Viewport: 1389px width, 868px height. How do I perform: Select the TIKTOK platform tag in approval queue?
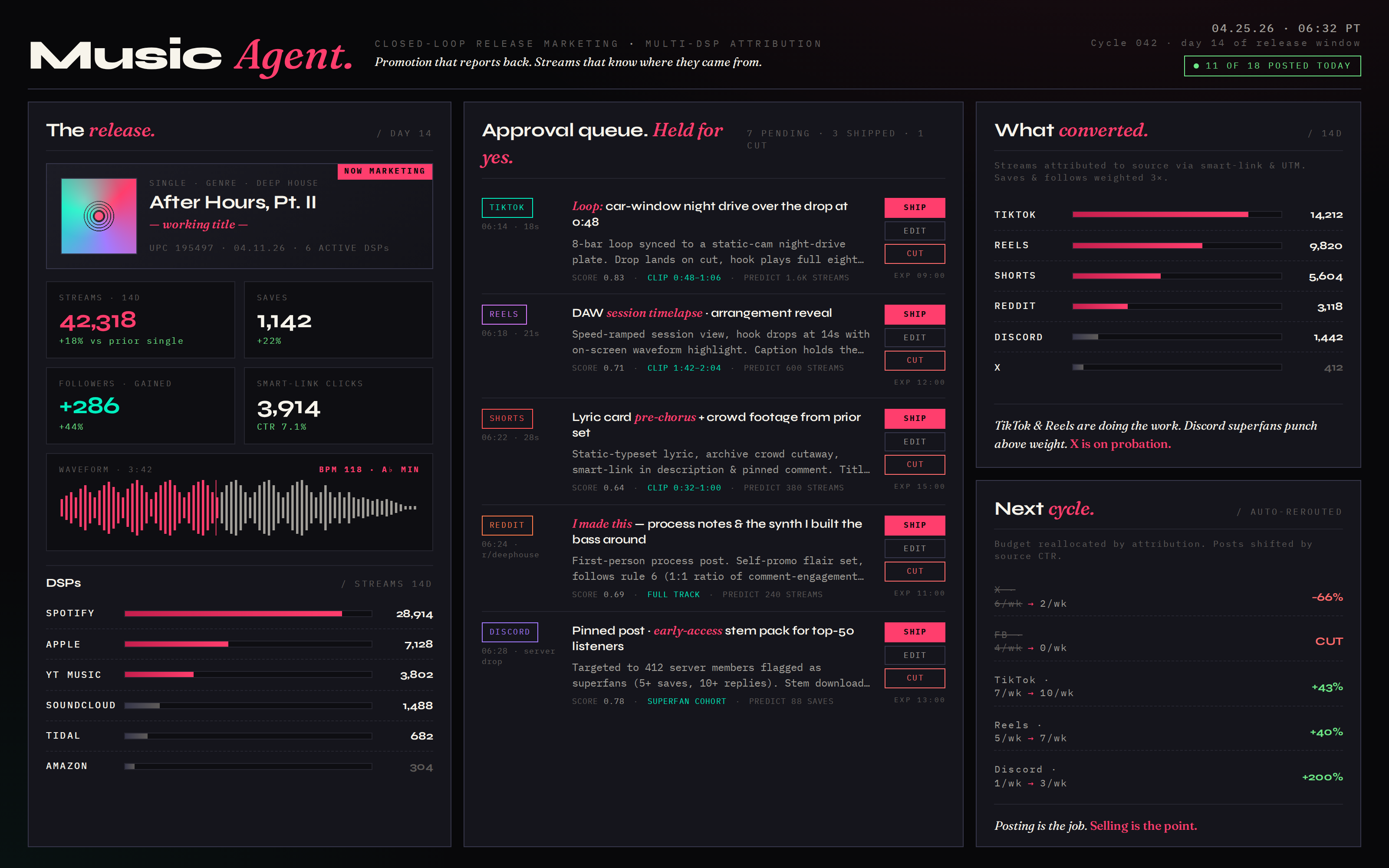point(507,207)
